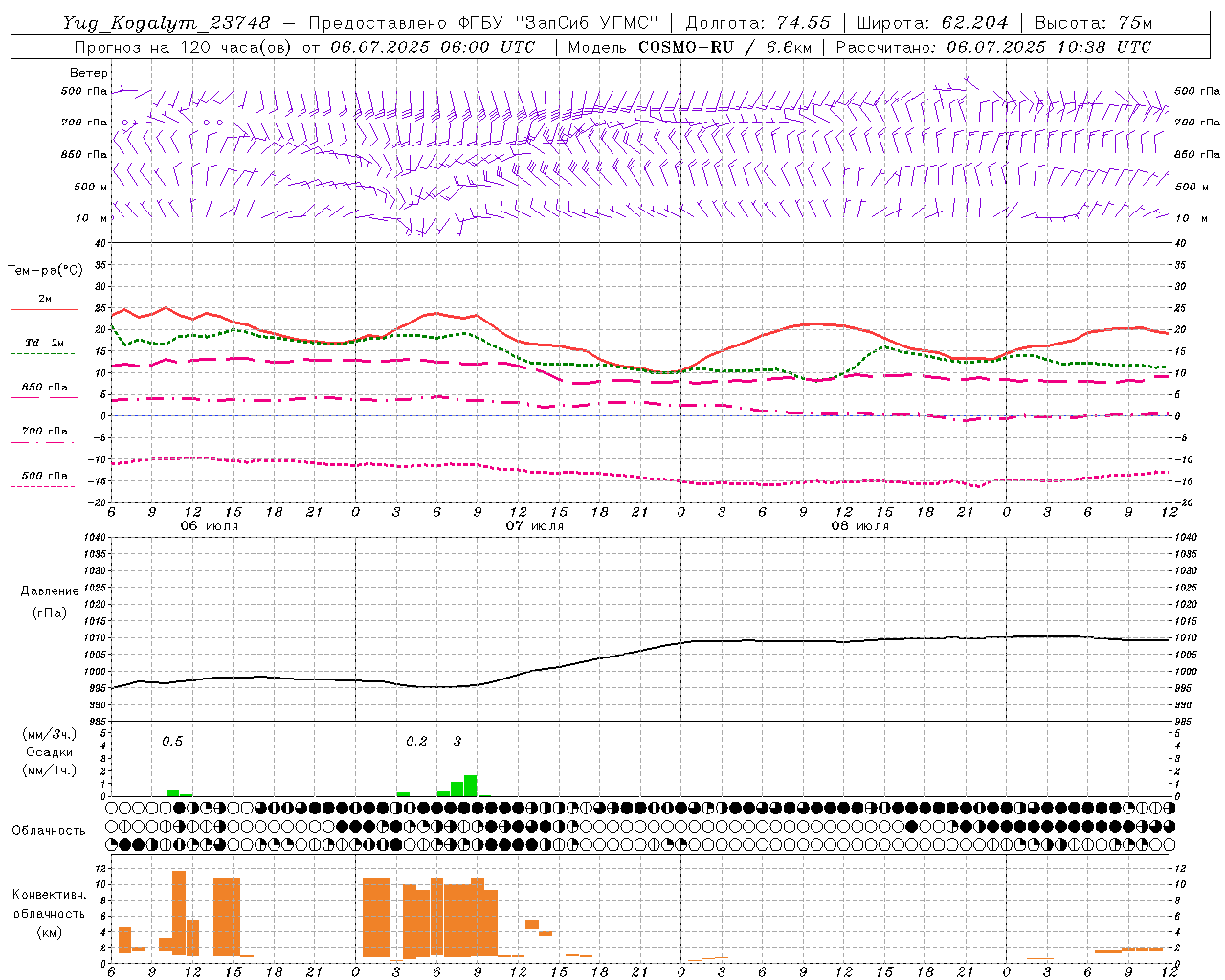Click the 07 июля date label
The height and width of the screenshot is (980, 1225).
(x=535, y=526)
